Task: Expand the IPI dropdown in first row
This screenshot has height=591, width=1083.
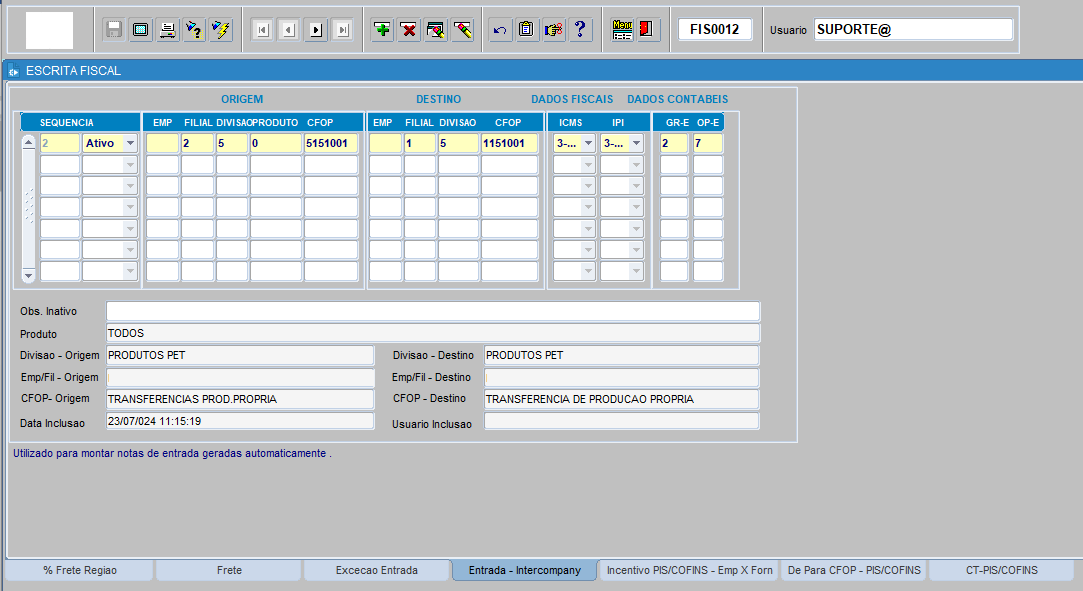Action: click(635, 144)
